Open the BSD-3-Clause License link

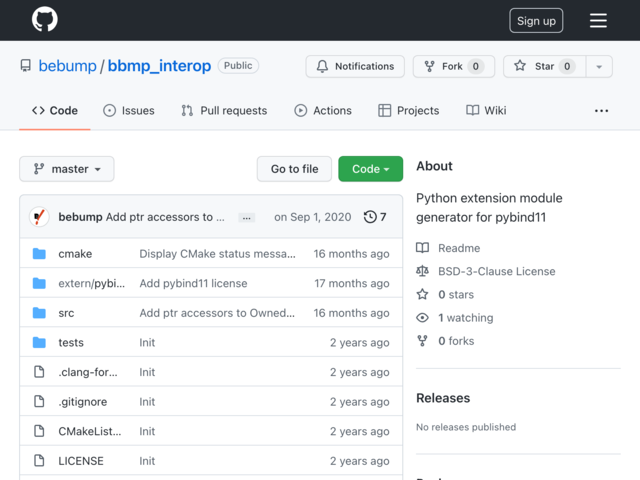pos(497,271)
